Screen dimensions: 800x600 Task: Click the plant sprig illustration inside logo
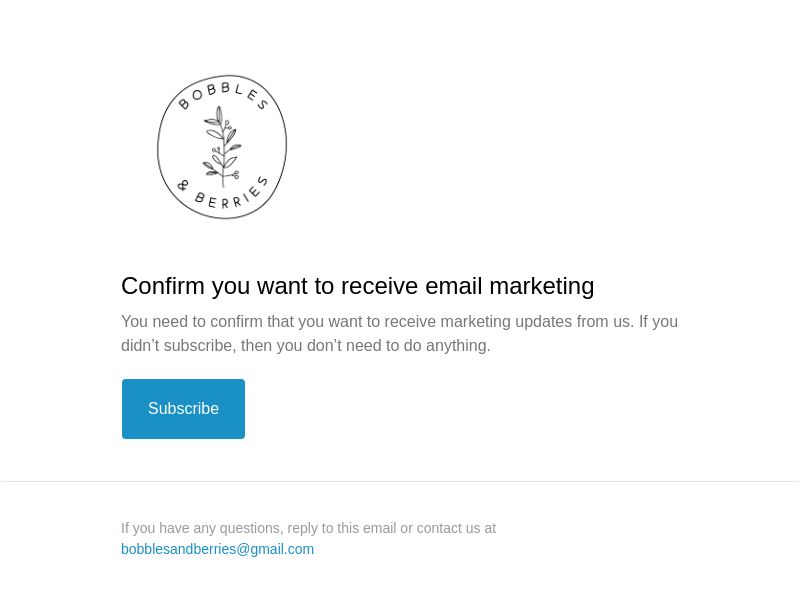(x=222, y=147)
